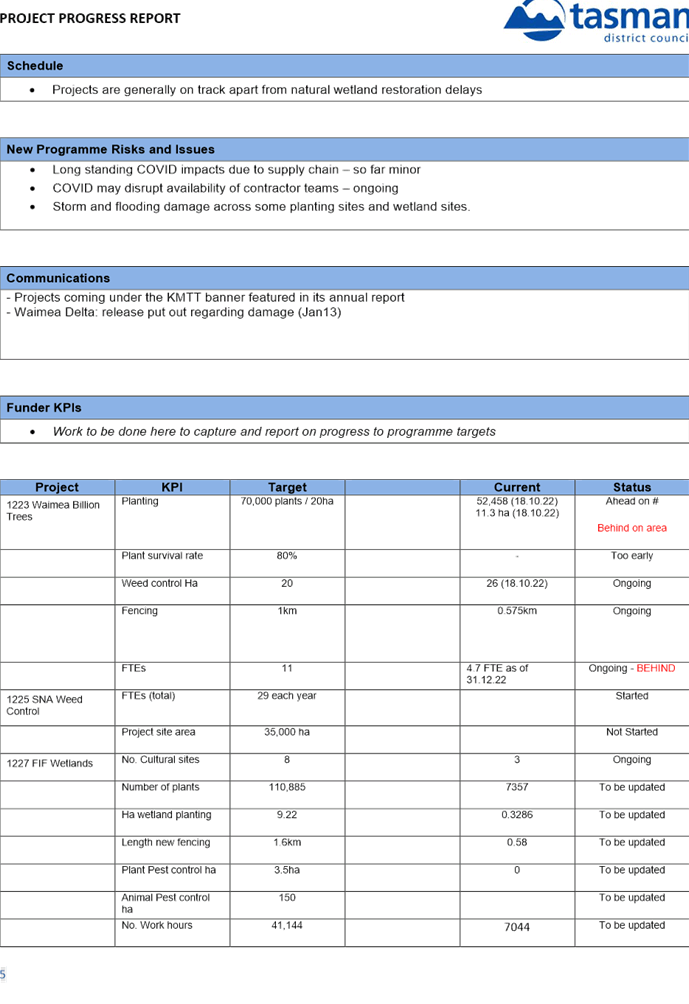
Task: Select 'Long standing COVID impacts' bullet
Action: (236, 170)
